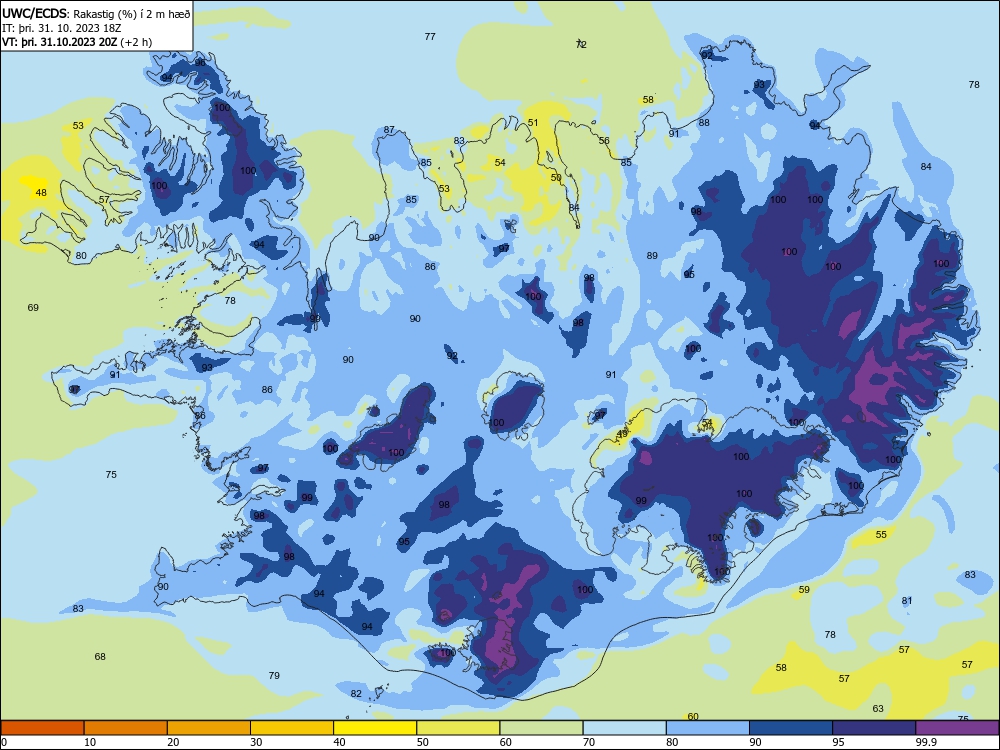Click the humidity value 63 in southeast sea
This screenshot has width=1000, height=750.
878,709
